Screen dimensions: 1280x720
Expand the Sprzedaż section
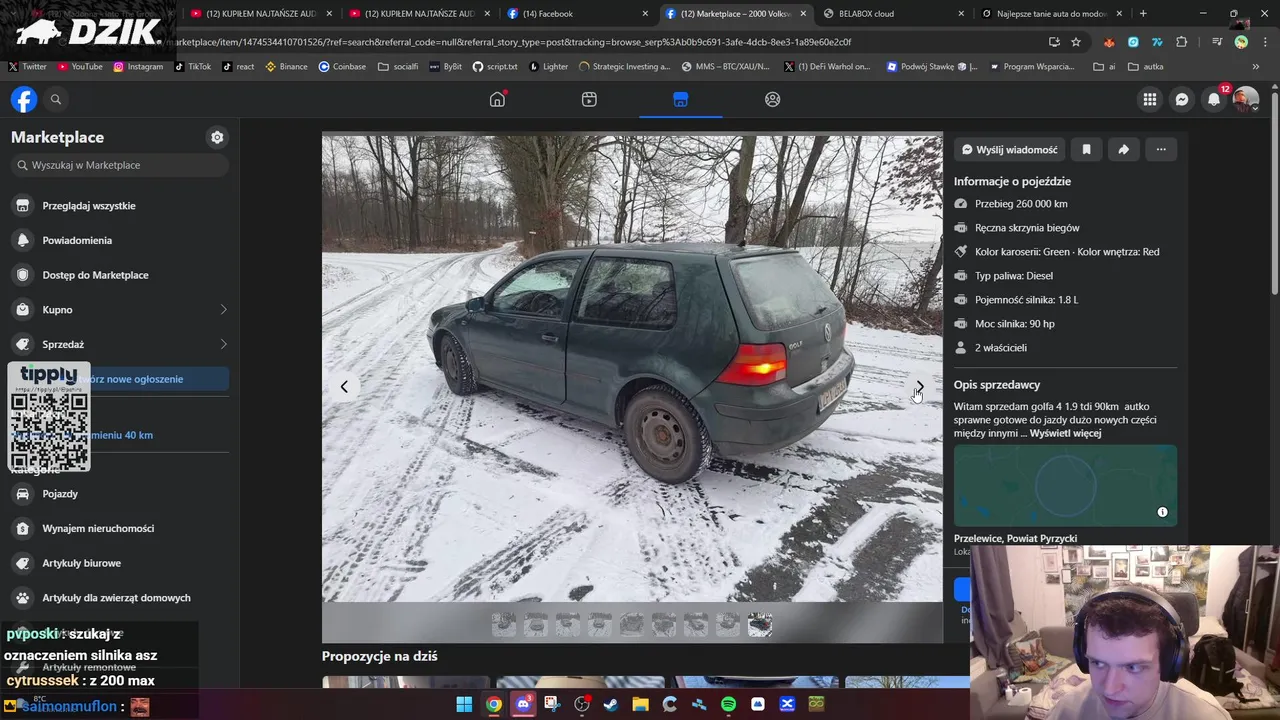tap(120, 344)
